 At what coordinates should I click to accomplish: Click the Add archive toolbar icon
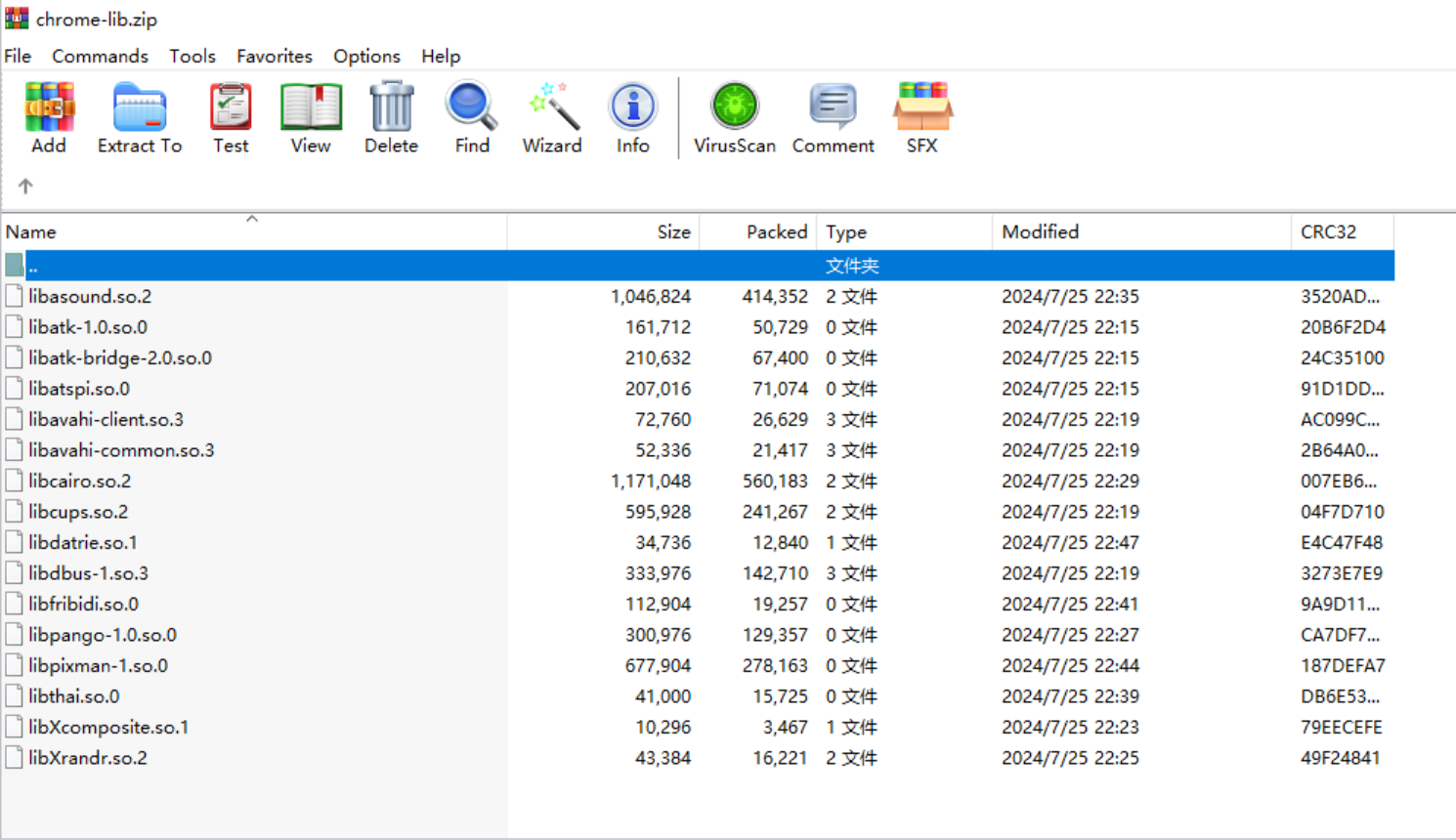pyautogui.click(x=49, y=117)
